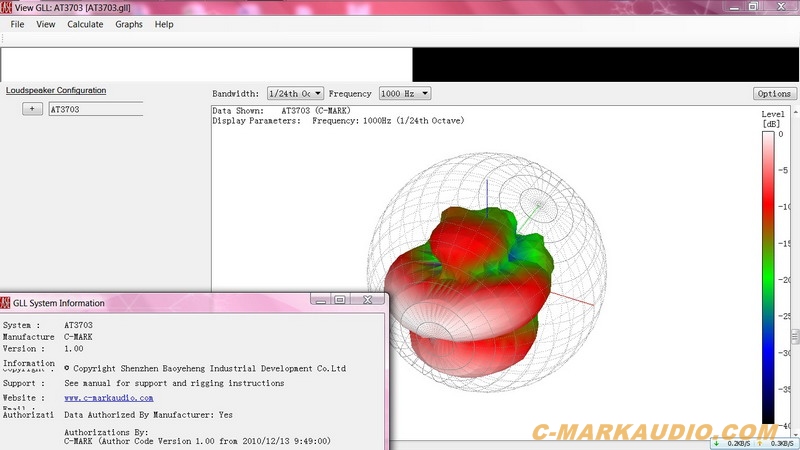Click the plus button beside AT3703
The height and width of the screenshot is (450, 800).
[32, 109]
